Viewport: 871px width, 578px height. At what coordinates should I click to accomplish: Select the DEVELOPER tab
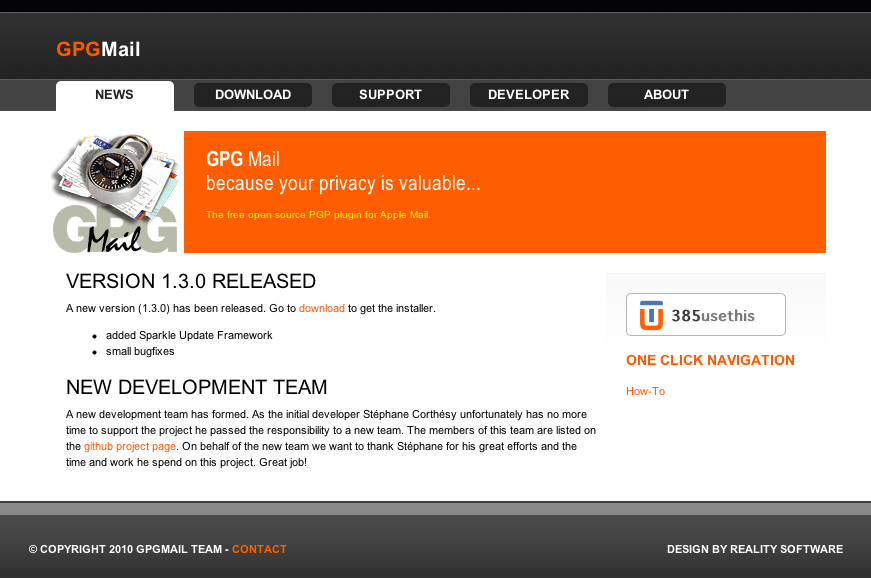(528, 95)
